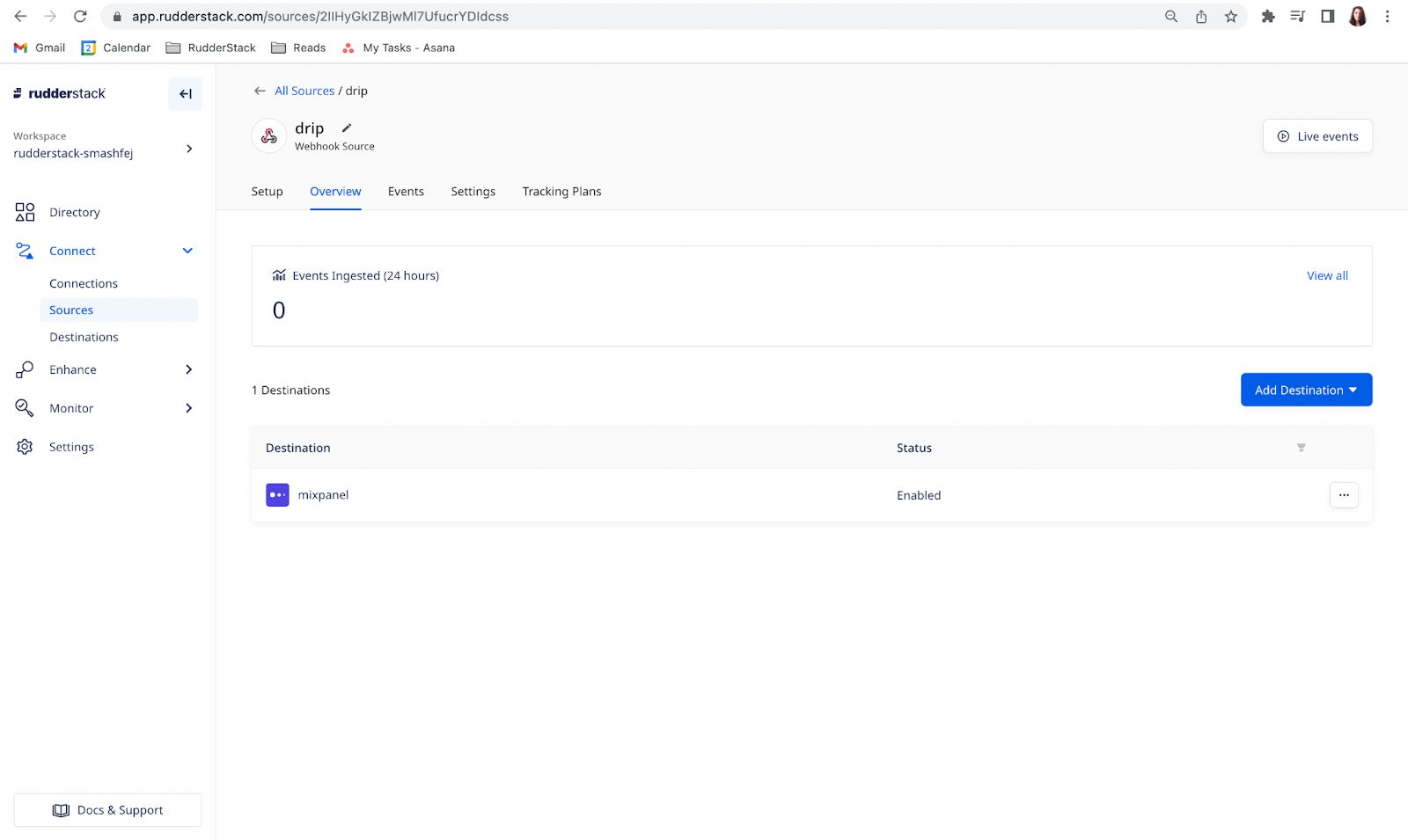Bookmark this page with the star icon

click(x=1230, y=16)
